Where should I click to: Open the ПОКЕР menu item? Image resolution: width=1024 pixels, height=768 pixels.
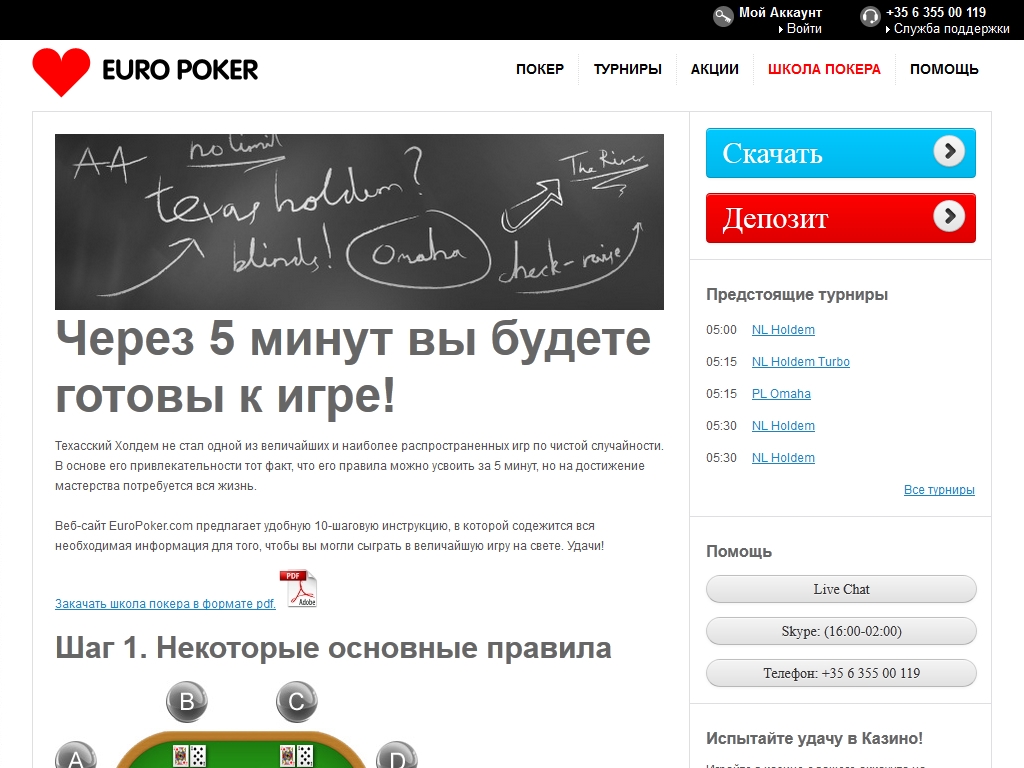point(540,69)
